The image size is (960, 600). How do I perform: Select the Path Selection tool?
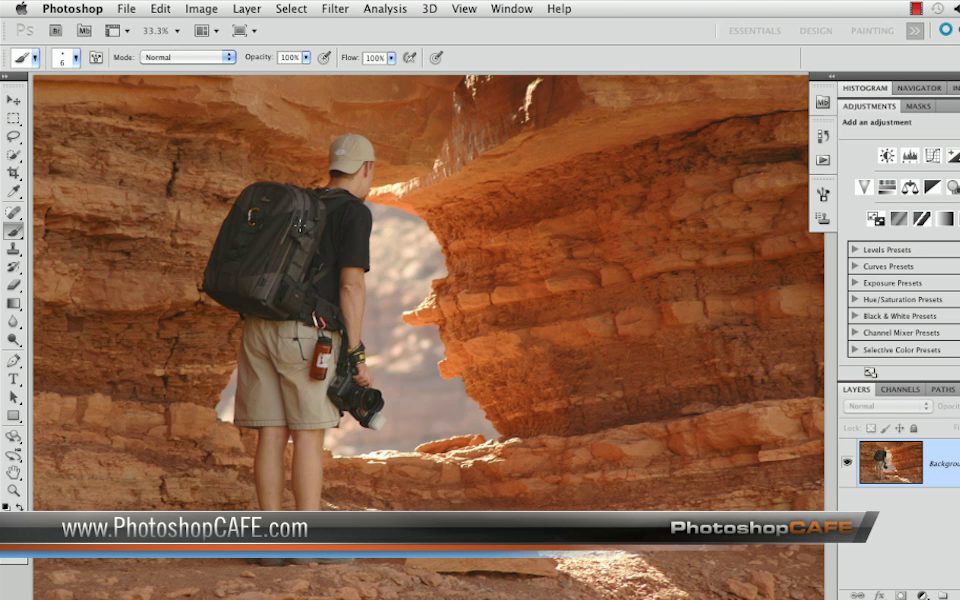(x=13, y=397)
